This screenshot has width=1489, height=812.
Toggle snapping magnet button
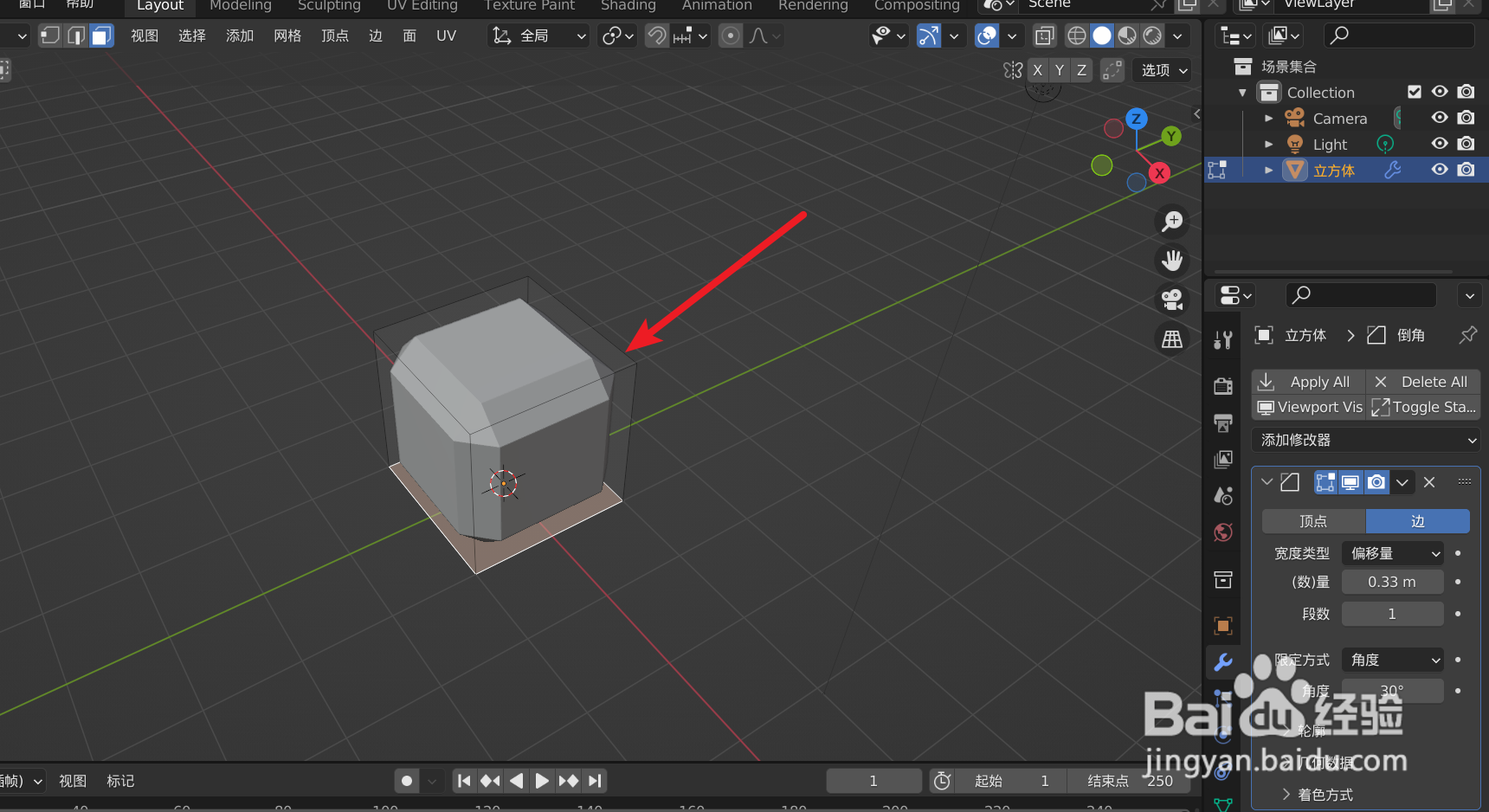(x=657, y=35)
